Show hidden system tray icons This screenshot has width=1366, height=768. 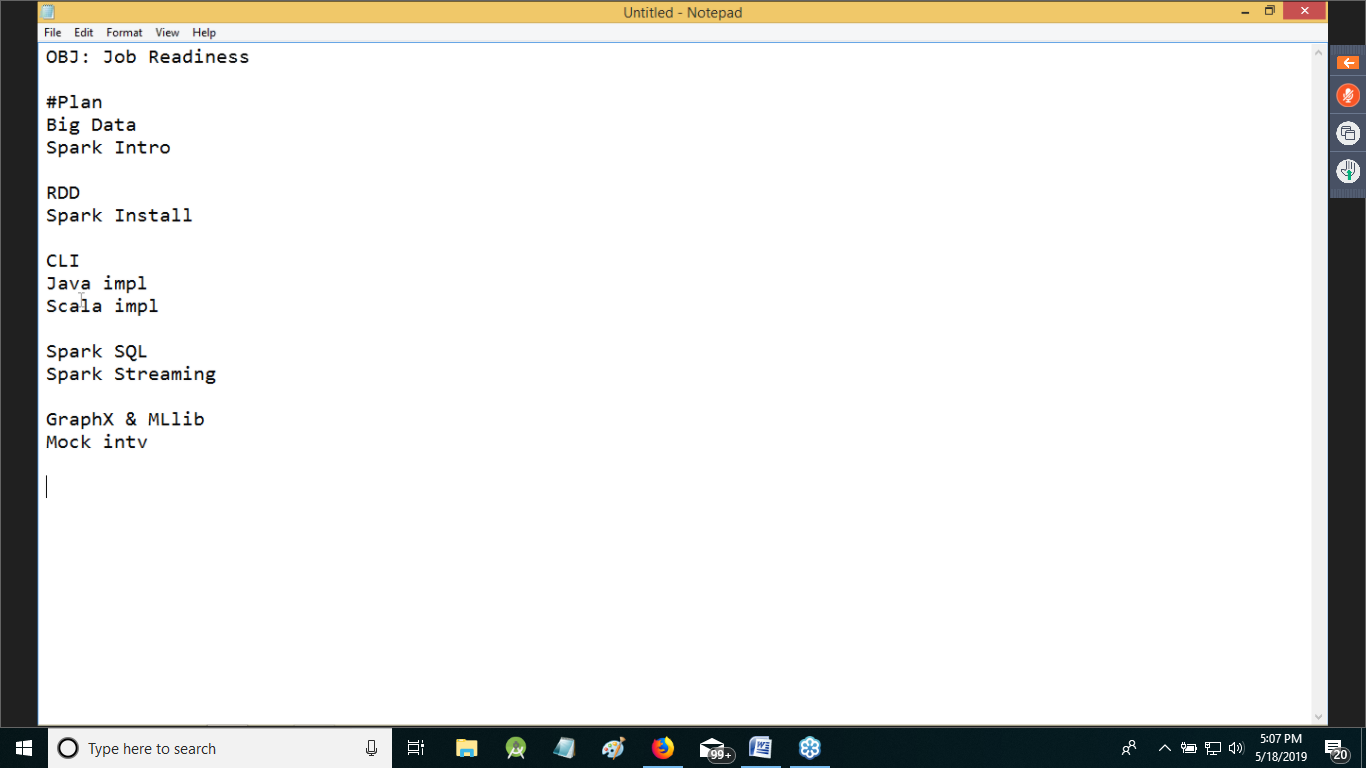pyautogui.click(x=1165, y=748)
